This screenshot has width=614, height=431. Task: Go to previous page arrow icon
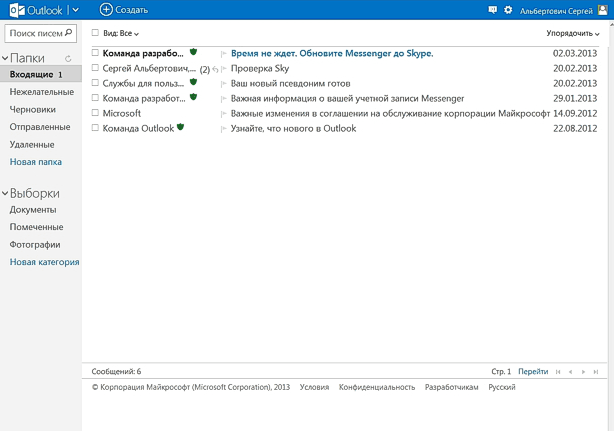(x=571, y=372)
